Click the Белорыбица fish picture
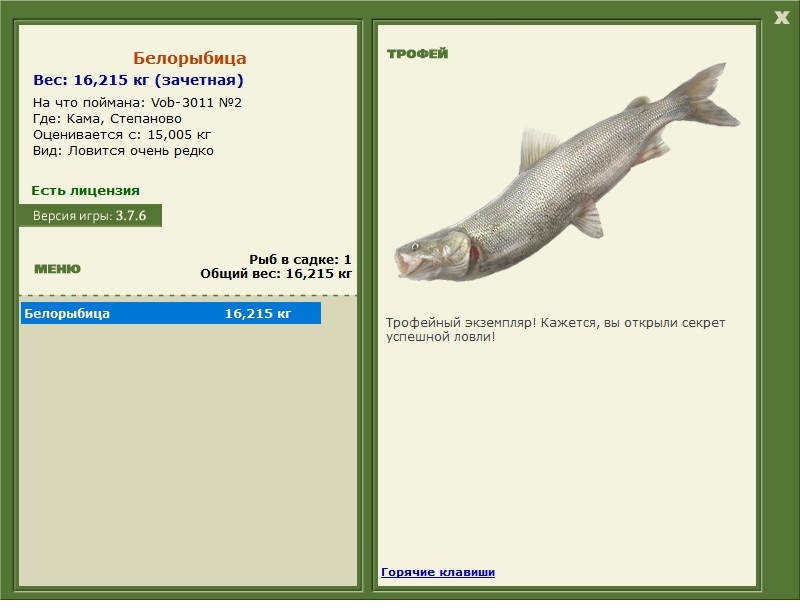The height and width of the screenshot is (614, 800). pyautogui.click(x=567, y=173)
